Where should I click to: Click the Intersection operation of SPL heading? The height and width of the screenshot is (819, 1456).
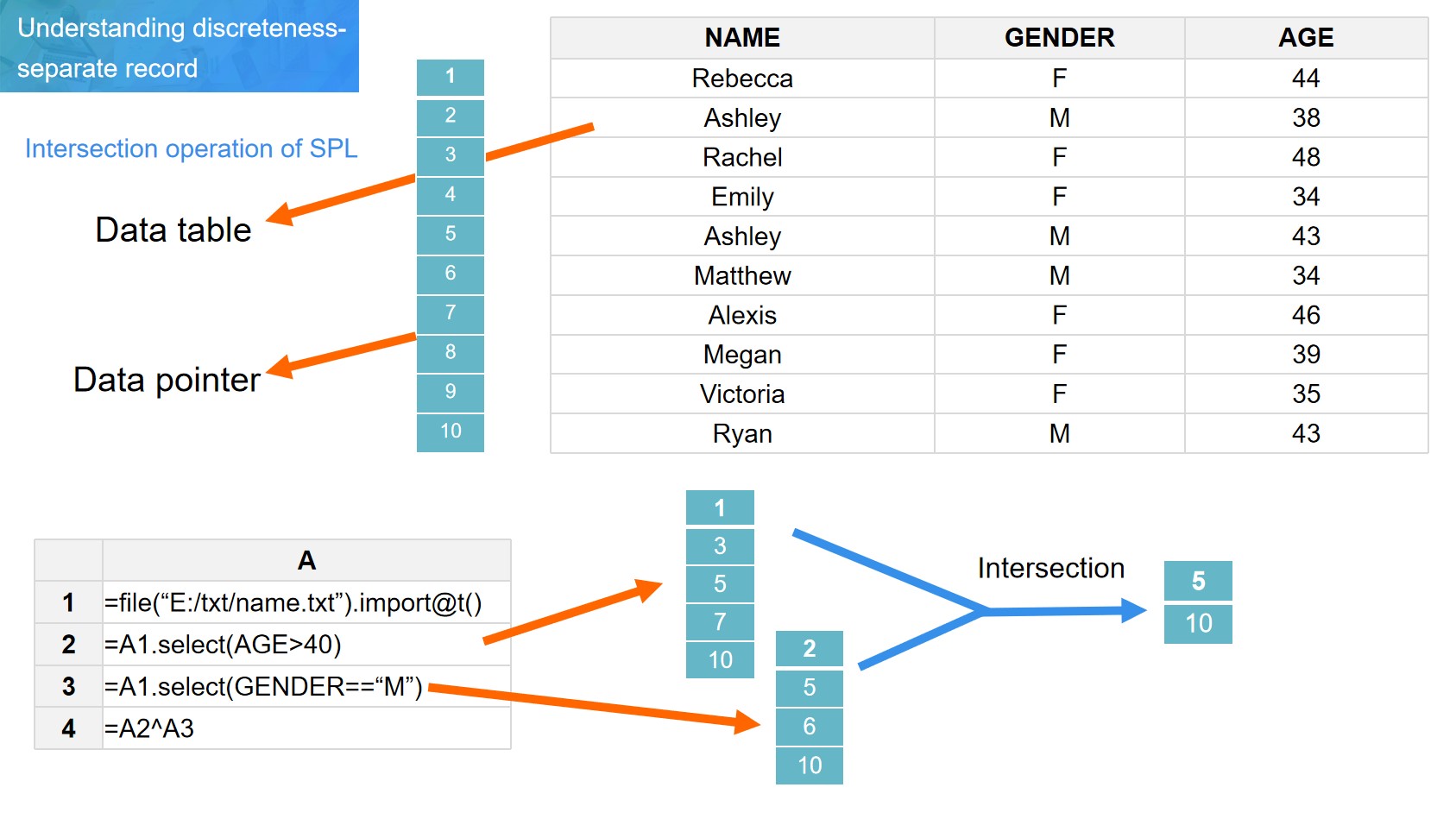tap(191, 148)
